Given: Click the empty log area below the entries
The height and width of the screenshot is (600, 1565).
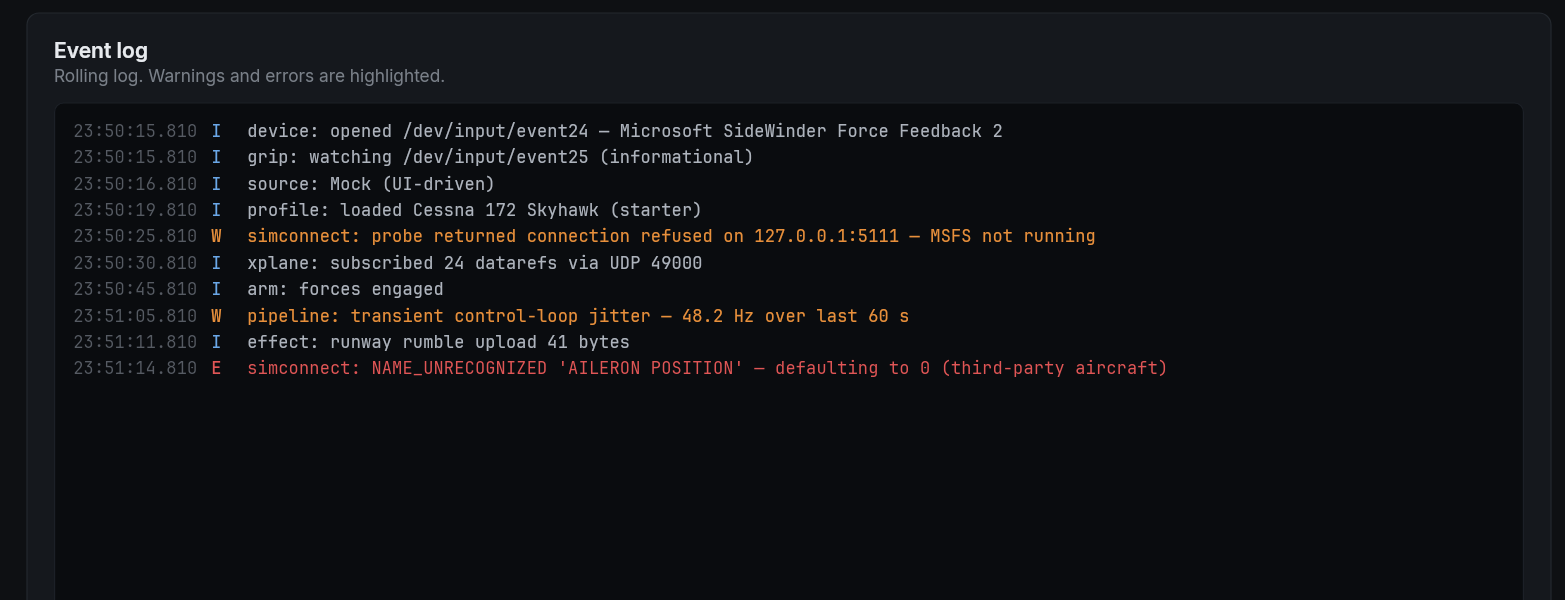Looking at the screenshot, I should point(788,490).
